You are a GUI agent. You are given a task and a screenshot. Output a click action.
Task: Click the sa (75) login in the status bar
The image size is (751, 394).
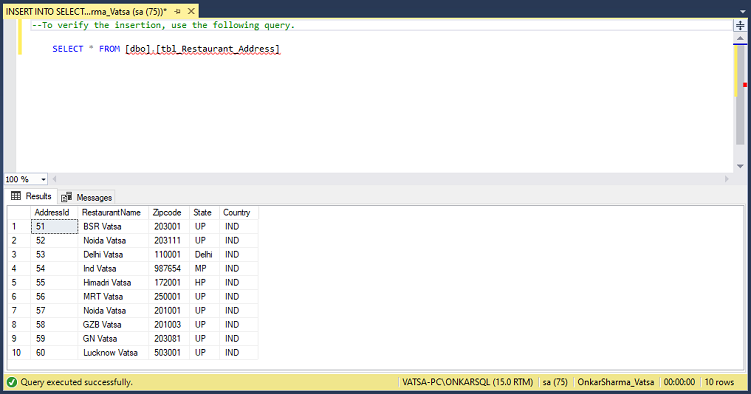(555, 382)
